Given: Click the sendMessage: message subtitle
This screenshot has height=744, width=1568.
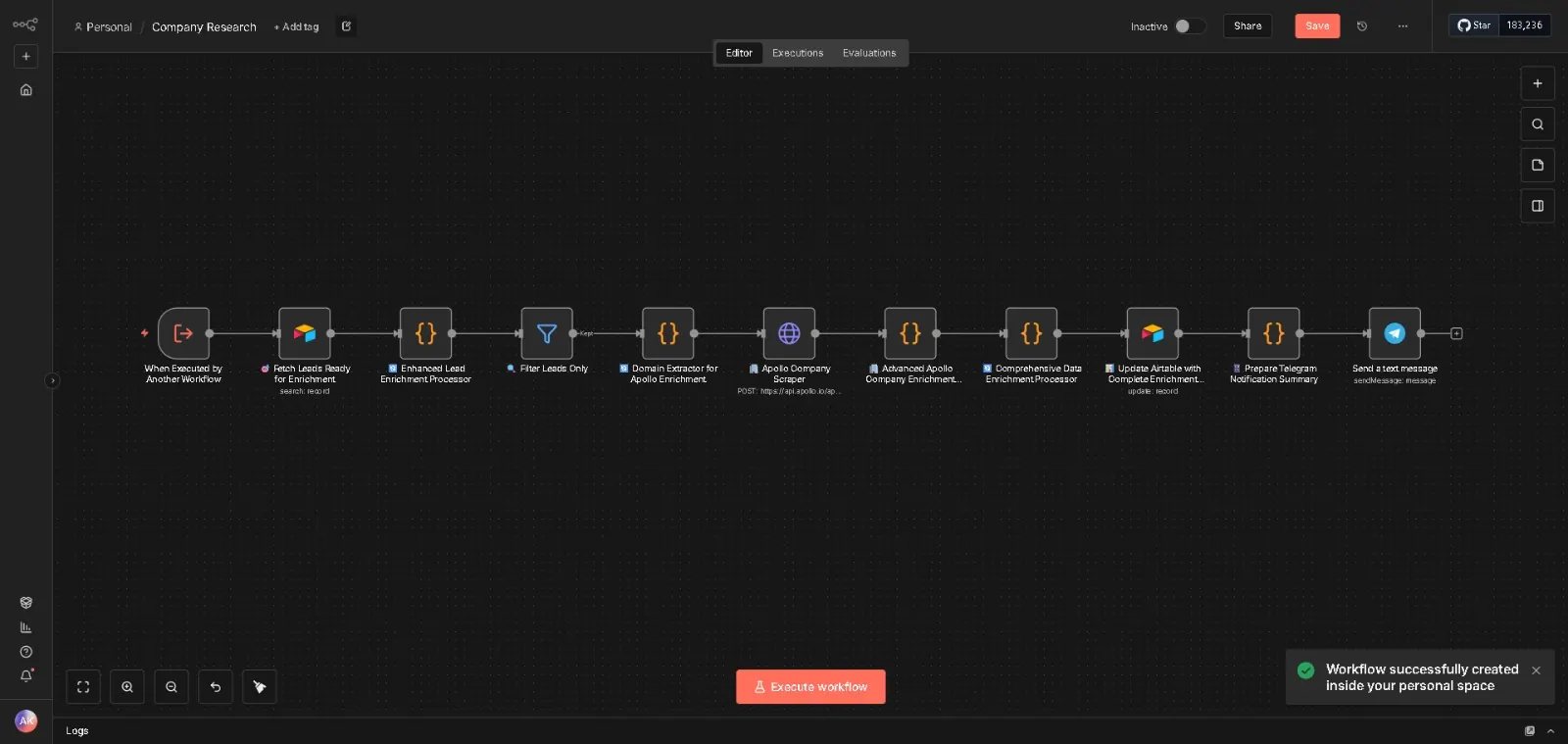Looking at the screenshot, I should 1395,380.
